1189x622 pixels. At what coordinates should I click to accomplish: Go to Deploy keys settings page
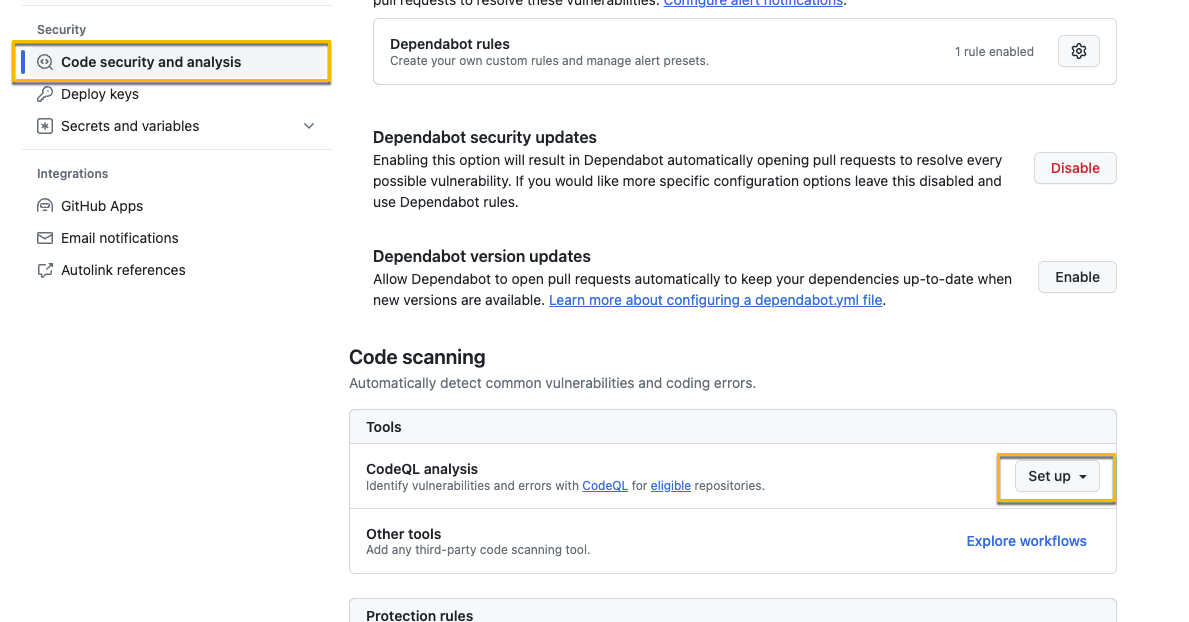click(x=100, y=94)
